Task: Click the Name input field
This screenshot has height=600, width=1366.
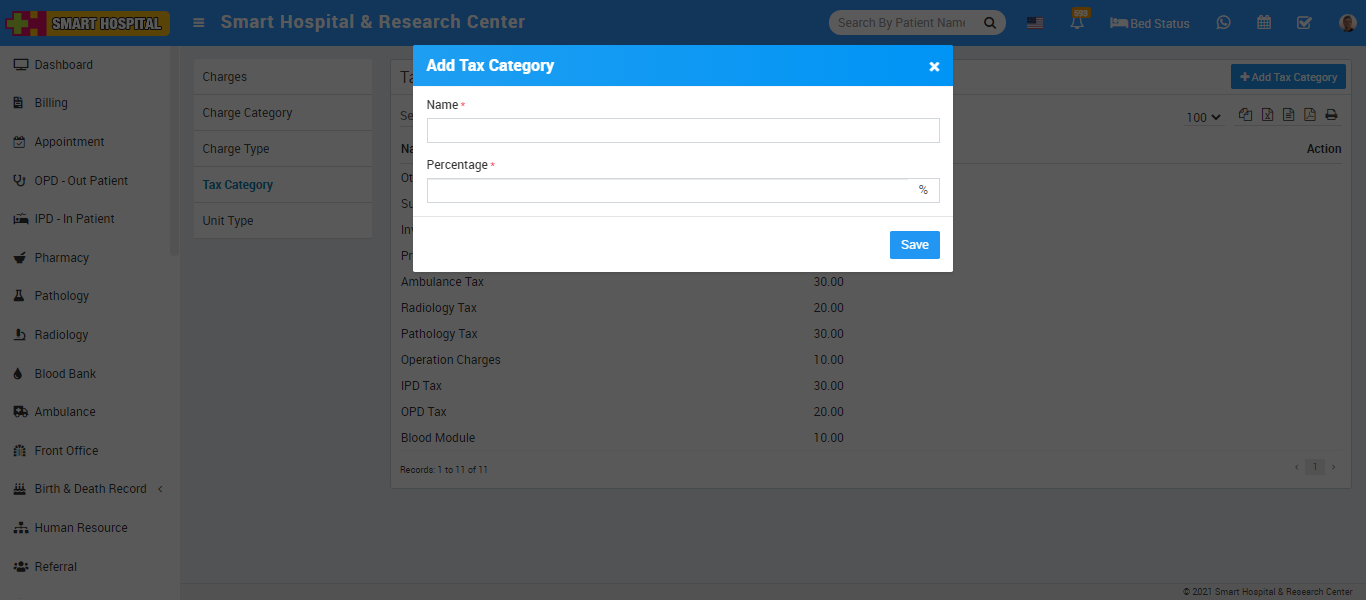Action: (x=683, y=131)
